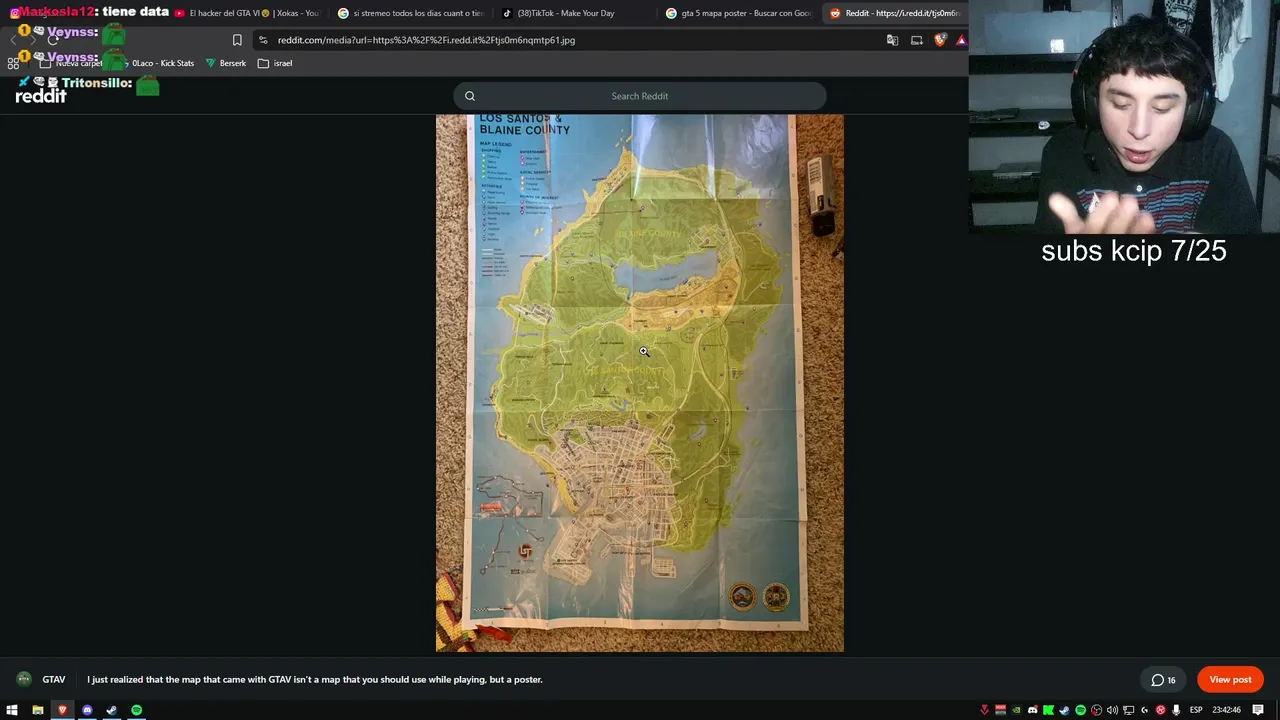The width and height of the screenshot is (1280, 720).
Task: Open the Windows Start menu
Action: coord(12,710)
